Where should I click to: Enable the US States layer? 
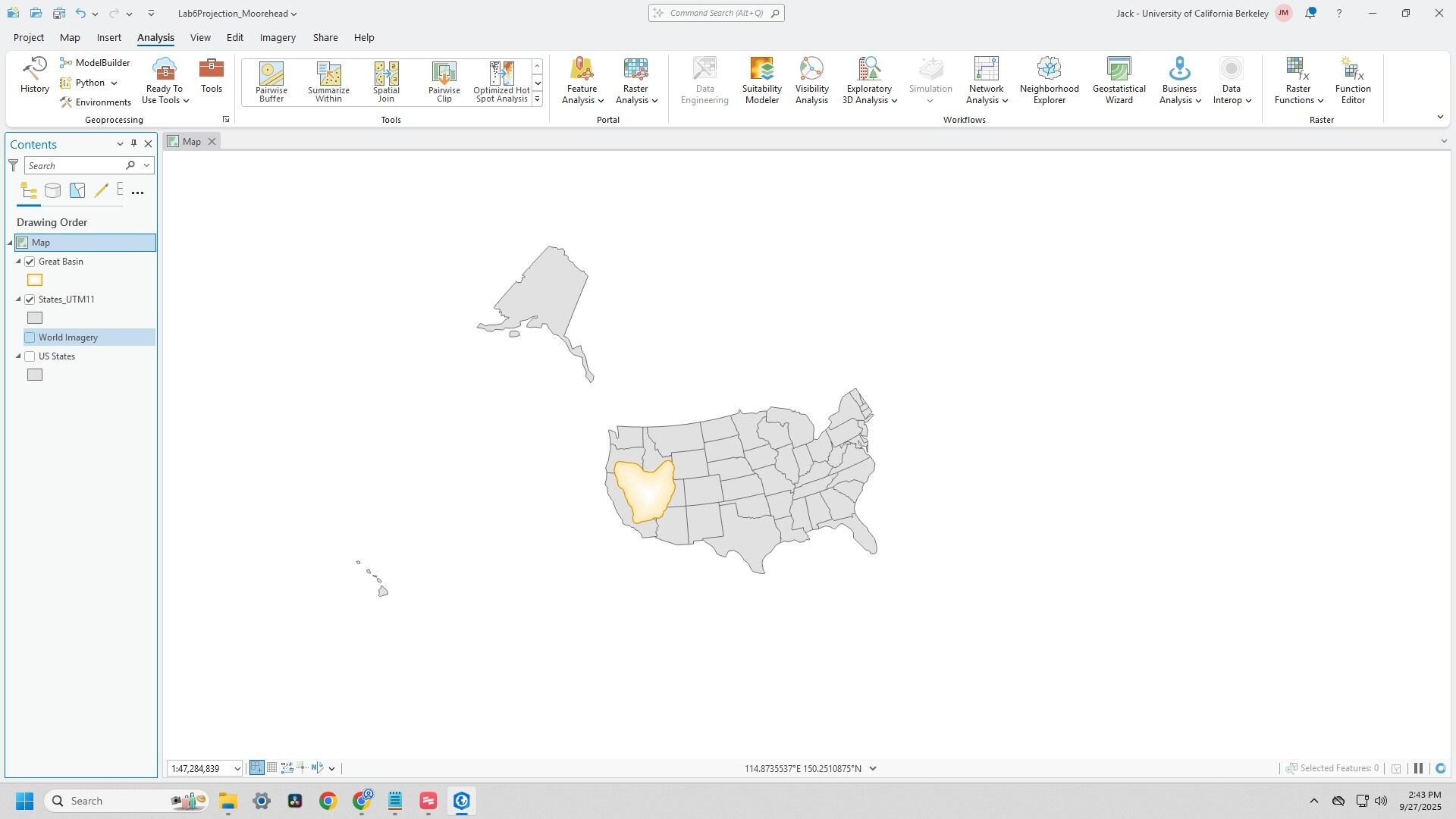pos(30,356)
